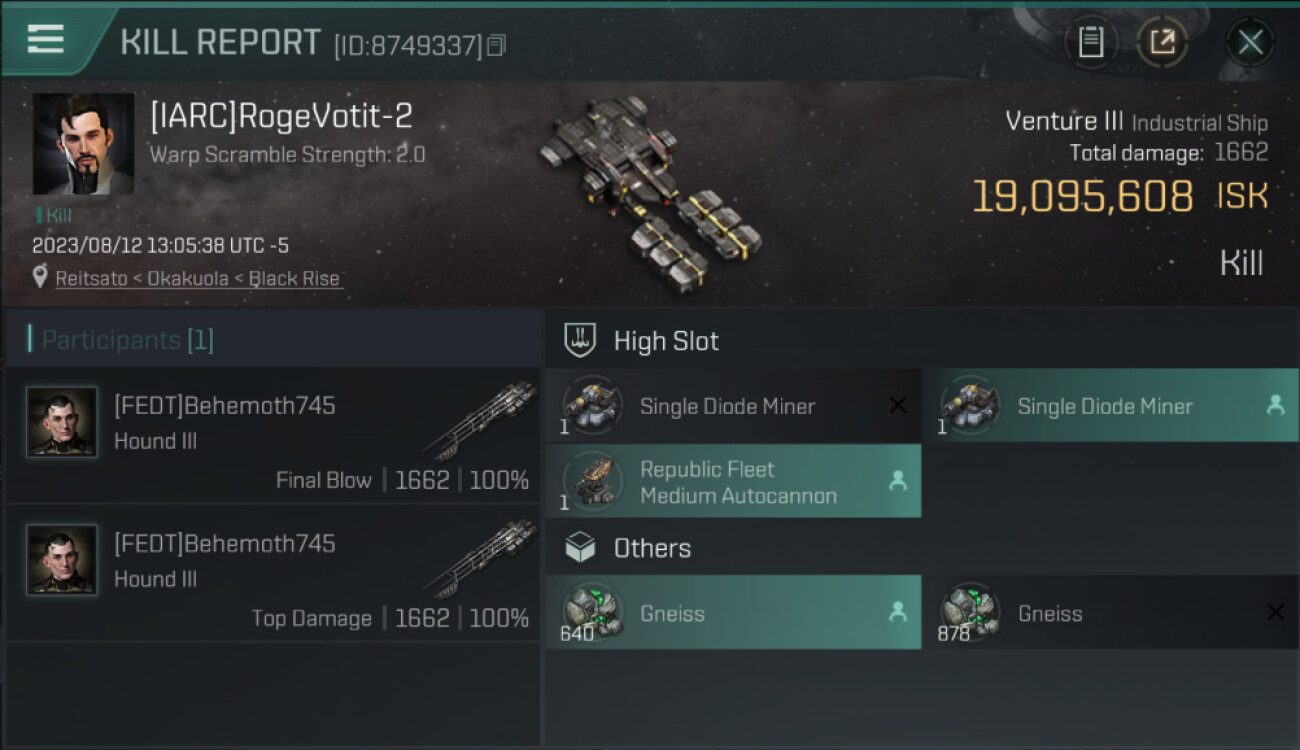Close the kill report window
Image resolution: width=1300 pixels, height=750 pixels.
1250,42
